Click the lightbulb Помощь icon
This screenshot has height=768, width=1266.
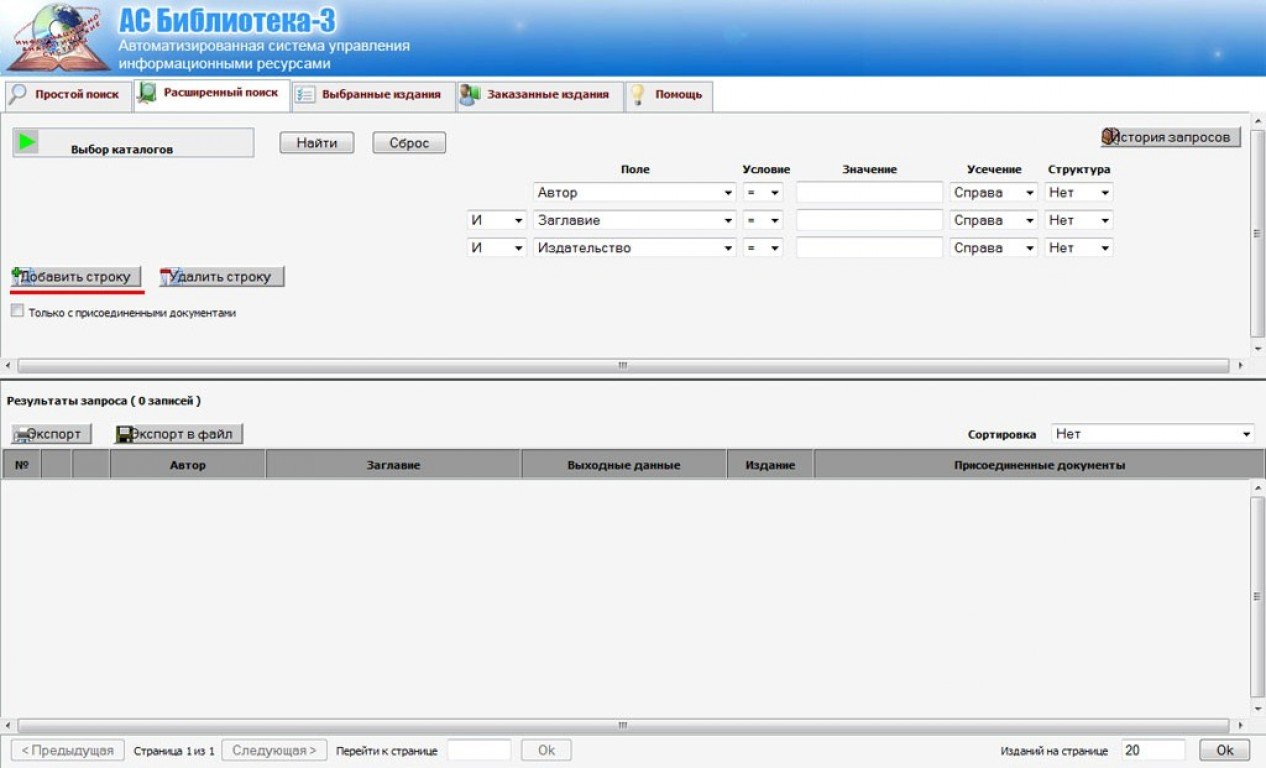pos(637,95)
